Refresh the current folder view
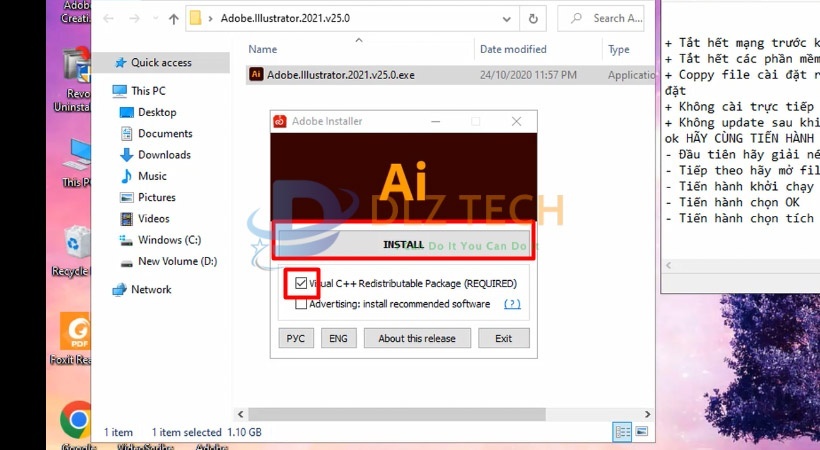The height and width of the screenshot is (450, 820). (535, 18)
